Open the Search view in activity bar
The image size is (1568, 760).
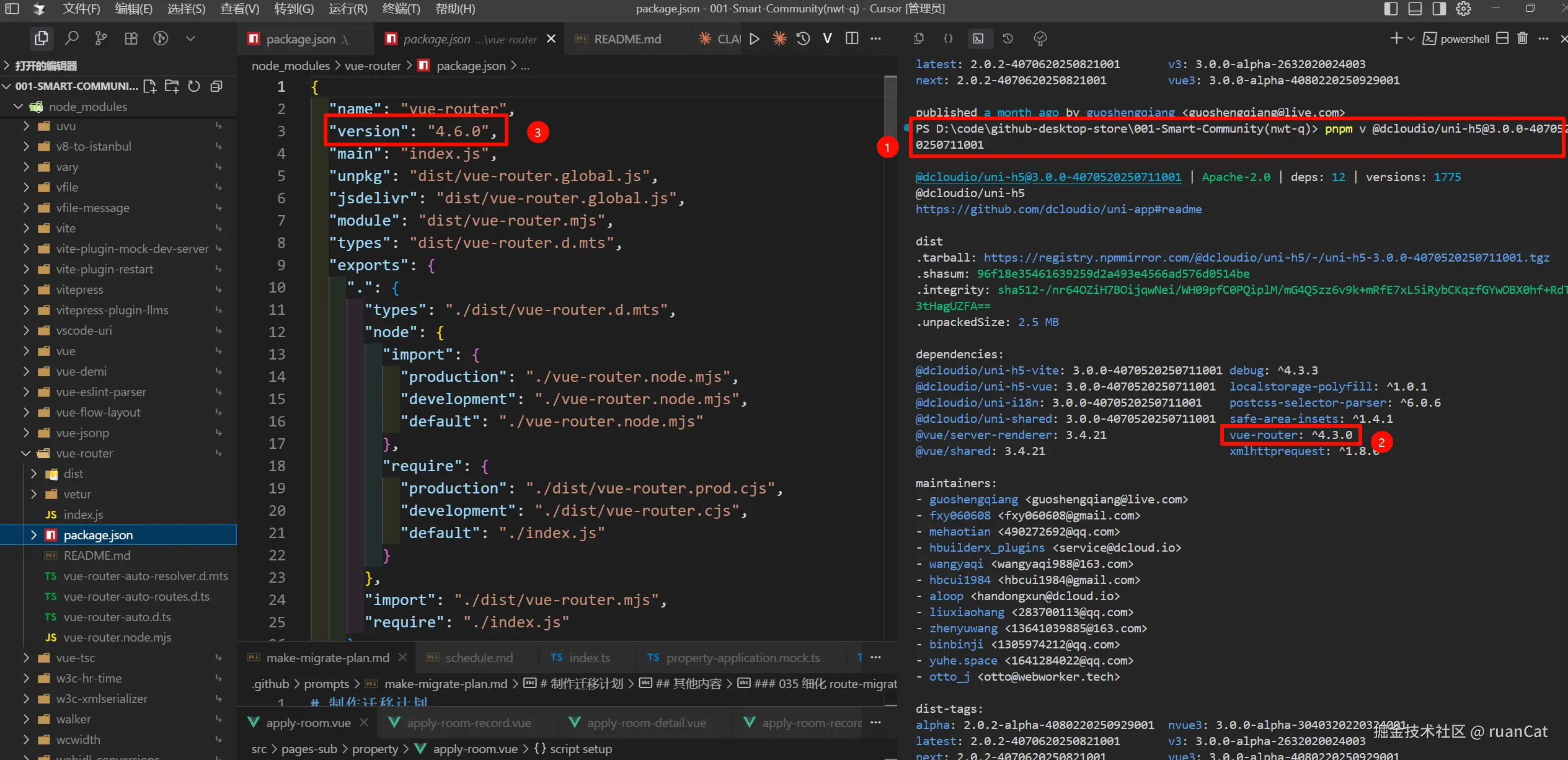(x=72, y=38)
